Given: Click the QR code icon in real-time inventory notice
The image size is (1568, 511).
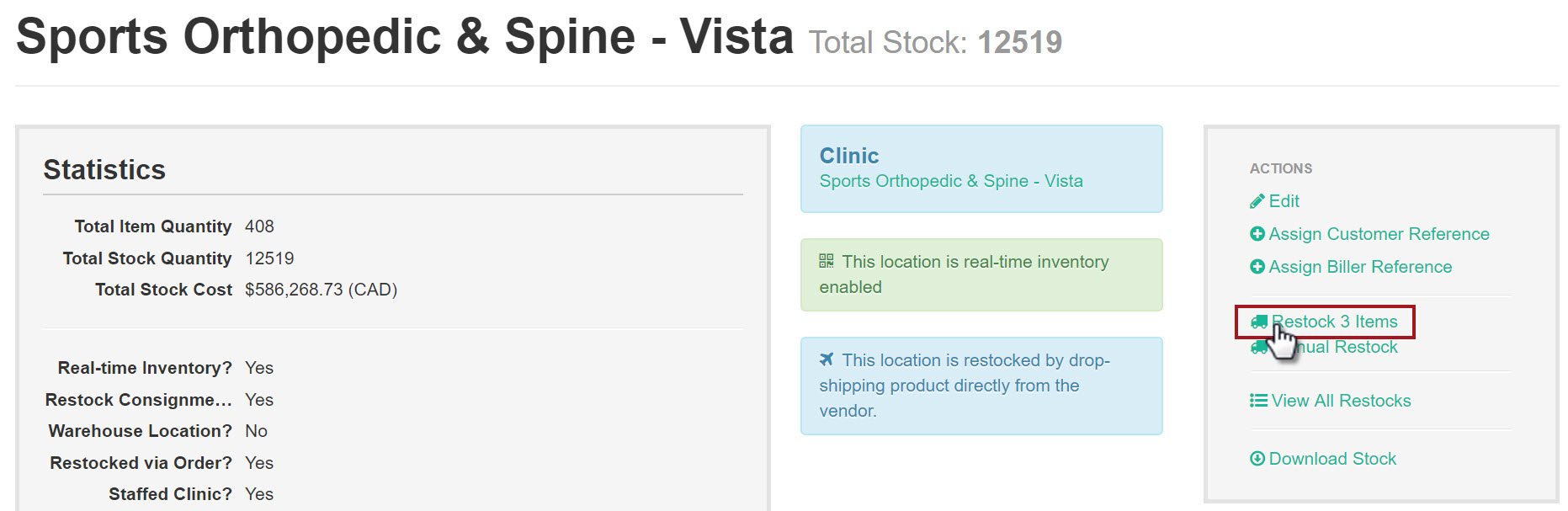Looking at the screenshot, I should [827, 262].
